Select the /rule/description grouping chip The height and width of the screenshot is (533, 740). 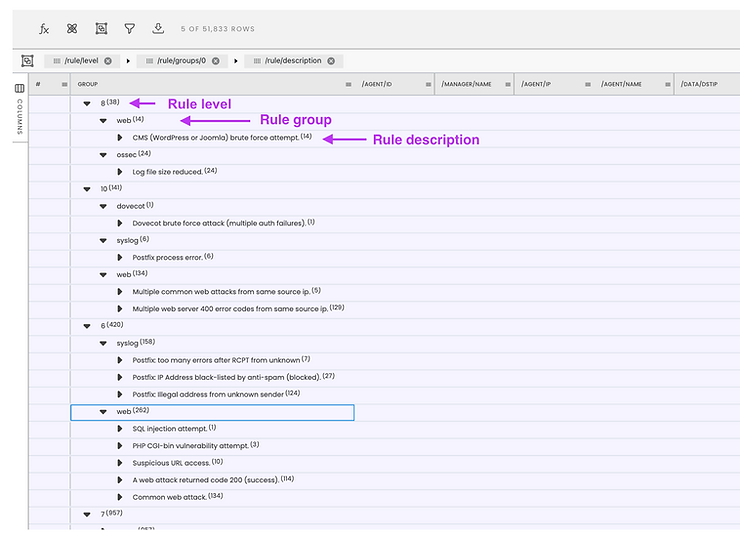(x=293, y=61)
